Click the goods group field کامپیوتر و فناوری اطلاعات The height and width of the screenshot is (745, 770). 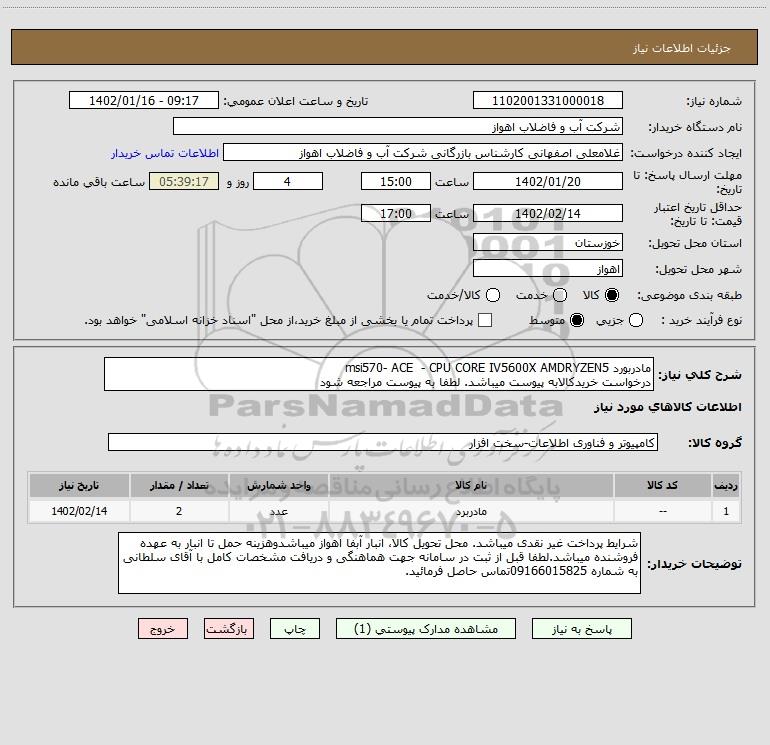pos(383,442)
